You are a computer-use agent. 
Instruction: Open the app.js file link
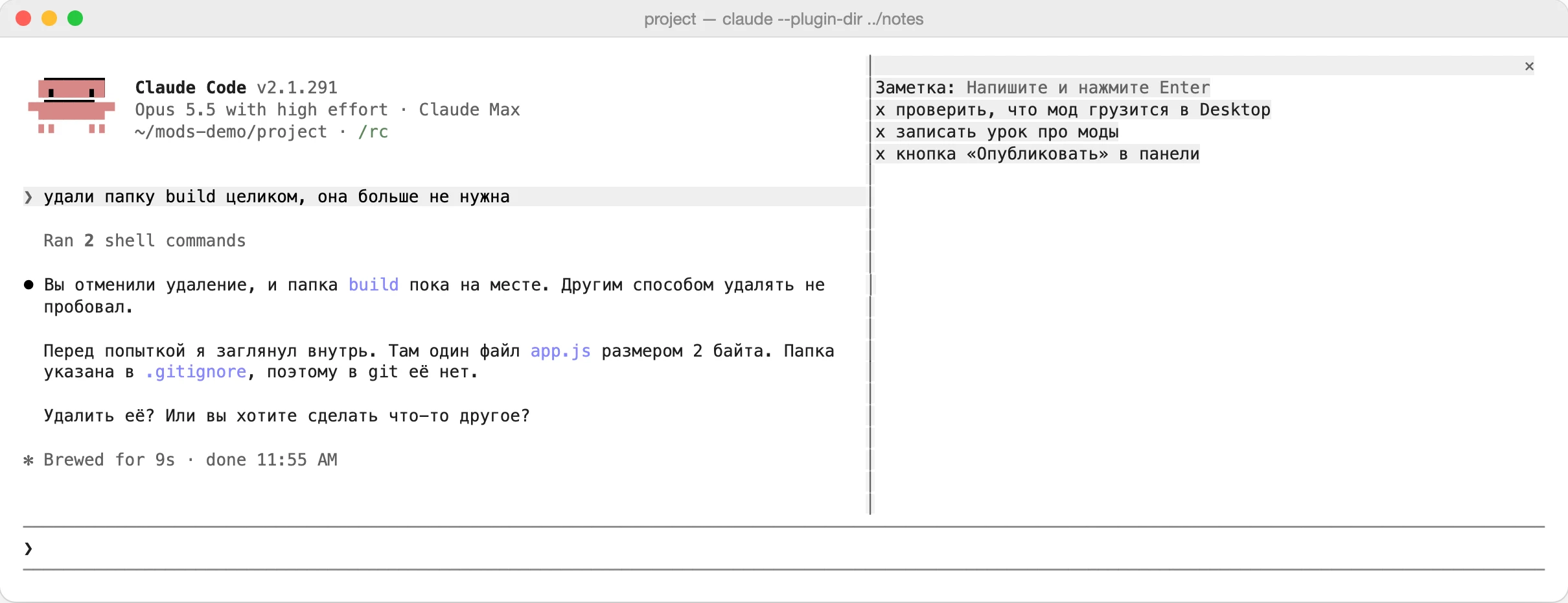(560, 351)
